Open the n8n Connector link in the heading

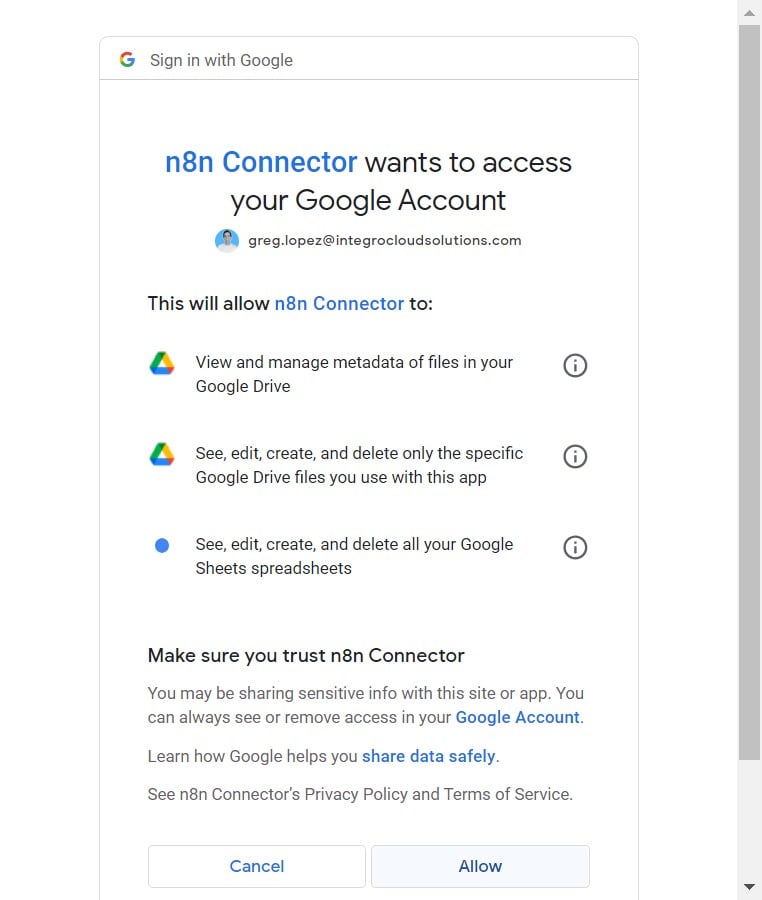coord(261,162)
